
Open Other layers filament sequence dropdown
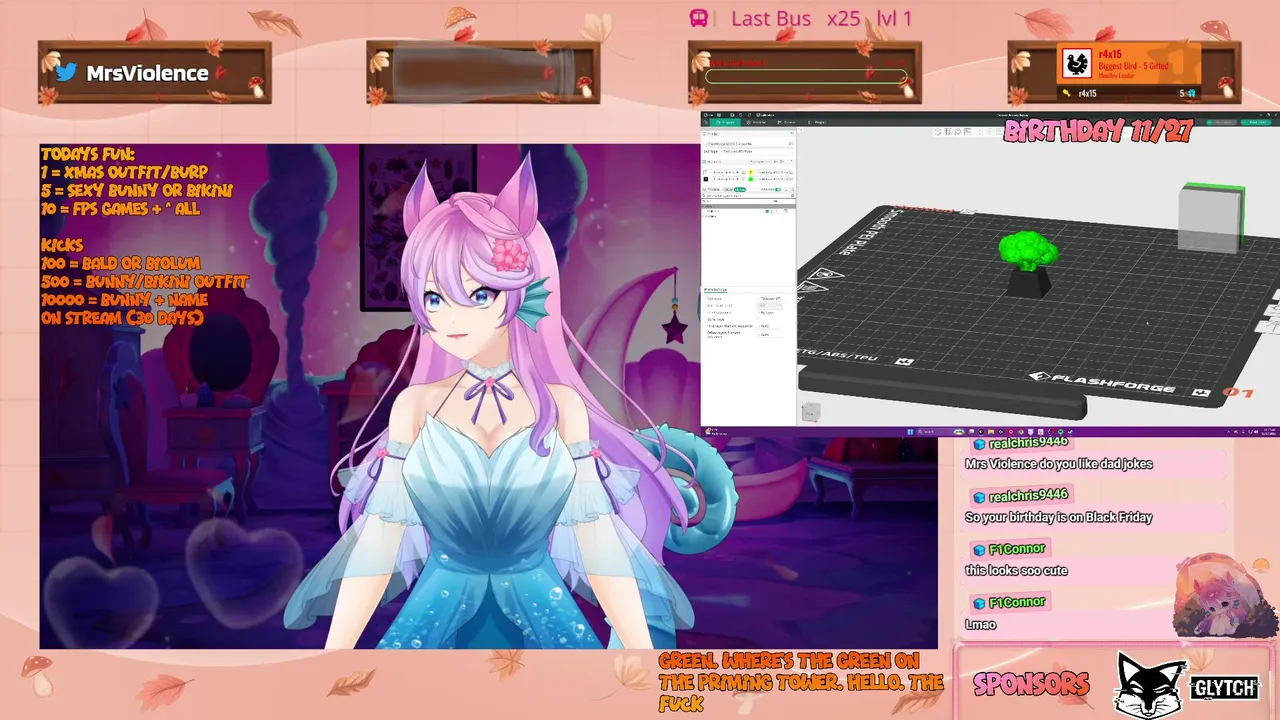(770, 334)
